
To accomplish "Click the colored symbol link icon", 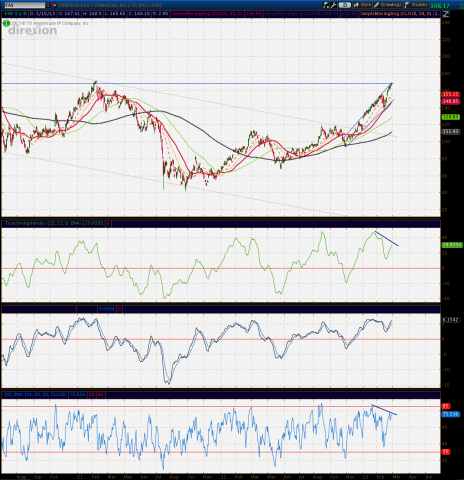I will coord(54,5).
